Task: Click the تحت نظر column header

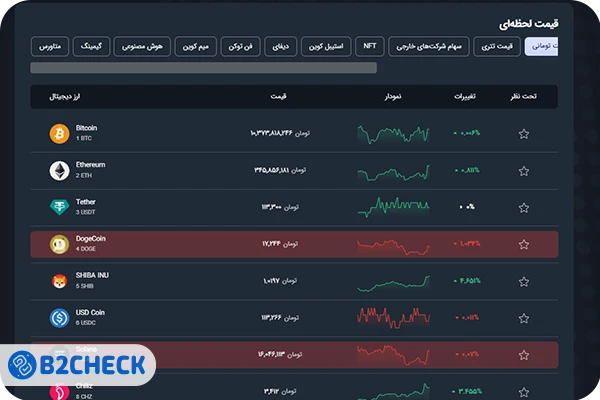Action: [523, 96]
